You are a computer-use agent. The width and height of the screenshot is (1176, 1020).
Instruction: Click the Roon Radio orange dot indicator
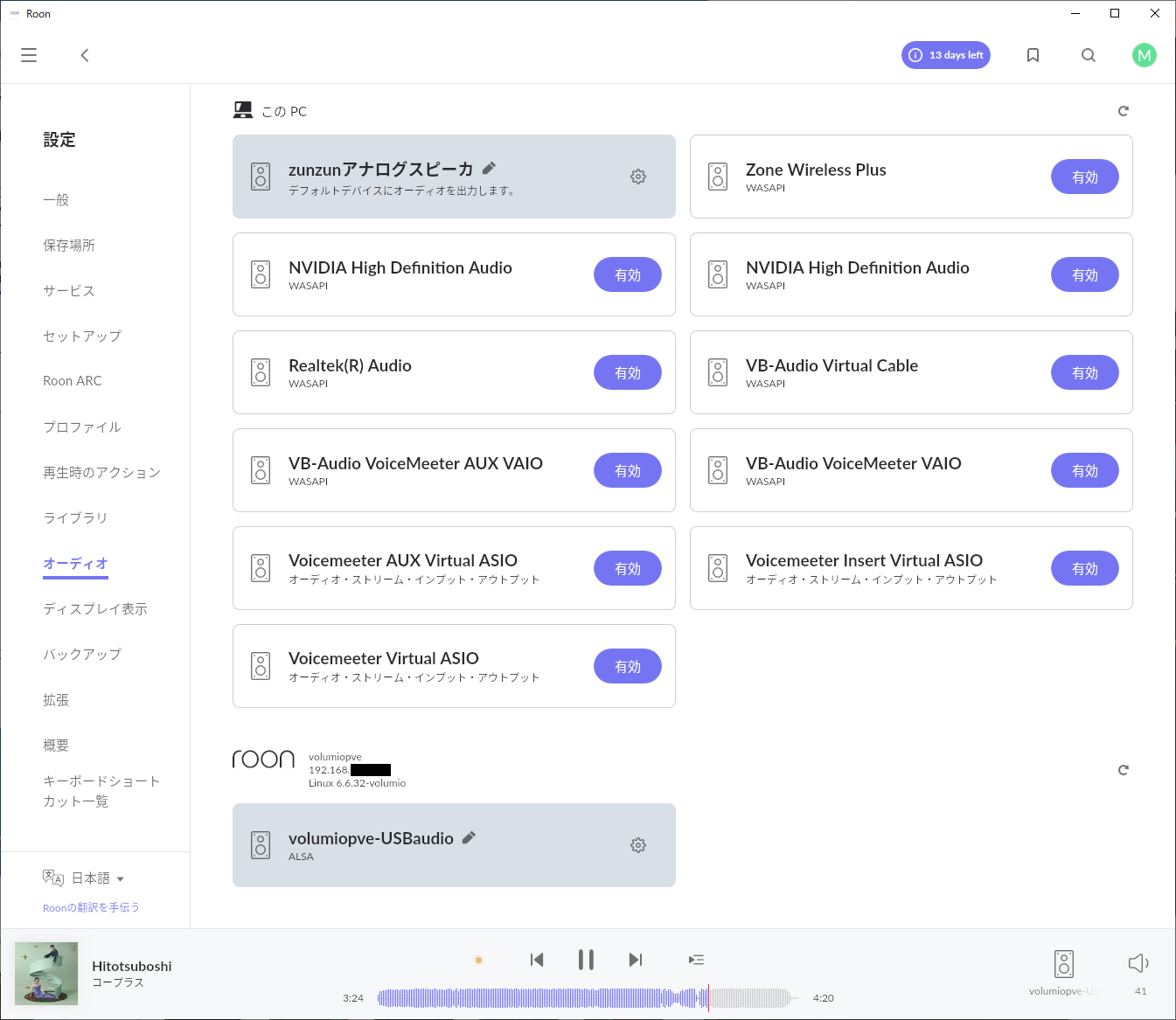tap(478, 960)
